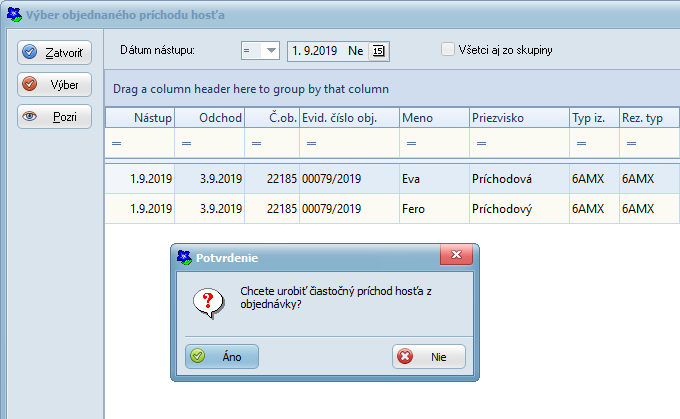Screen dimensions: 680x419
Task: Click the Priezvisko column header
Action: [516, 118]
